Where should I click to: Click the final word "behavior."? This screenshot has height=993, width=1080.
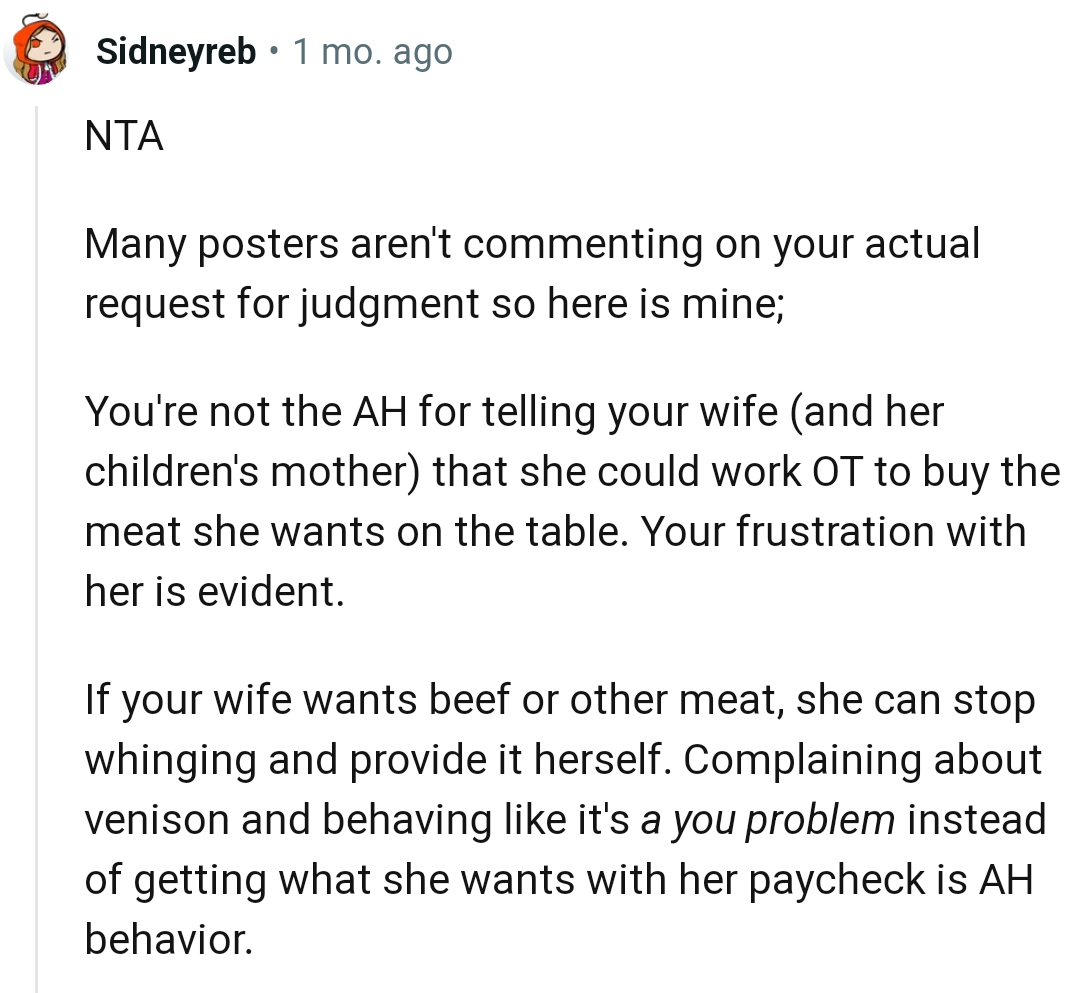168,940
